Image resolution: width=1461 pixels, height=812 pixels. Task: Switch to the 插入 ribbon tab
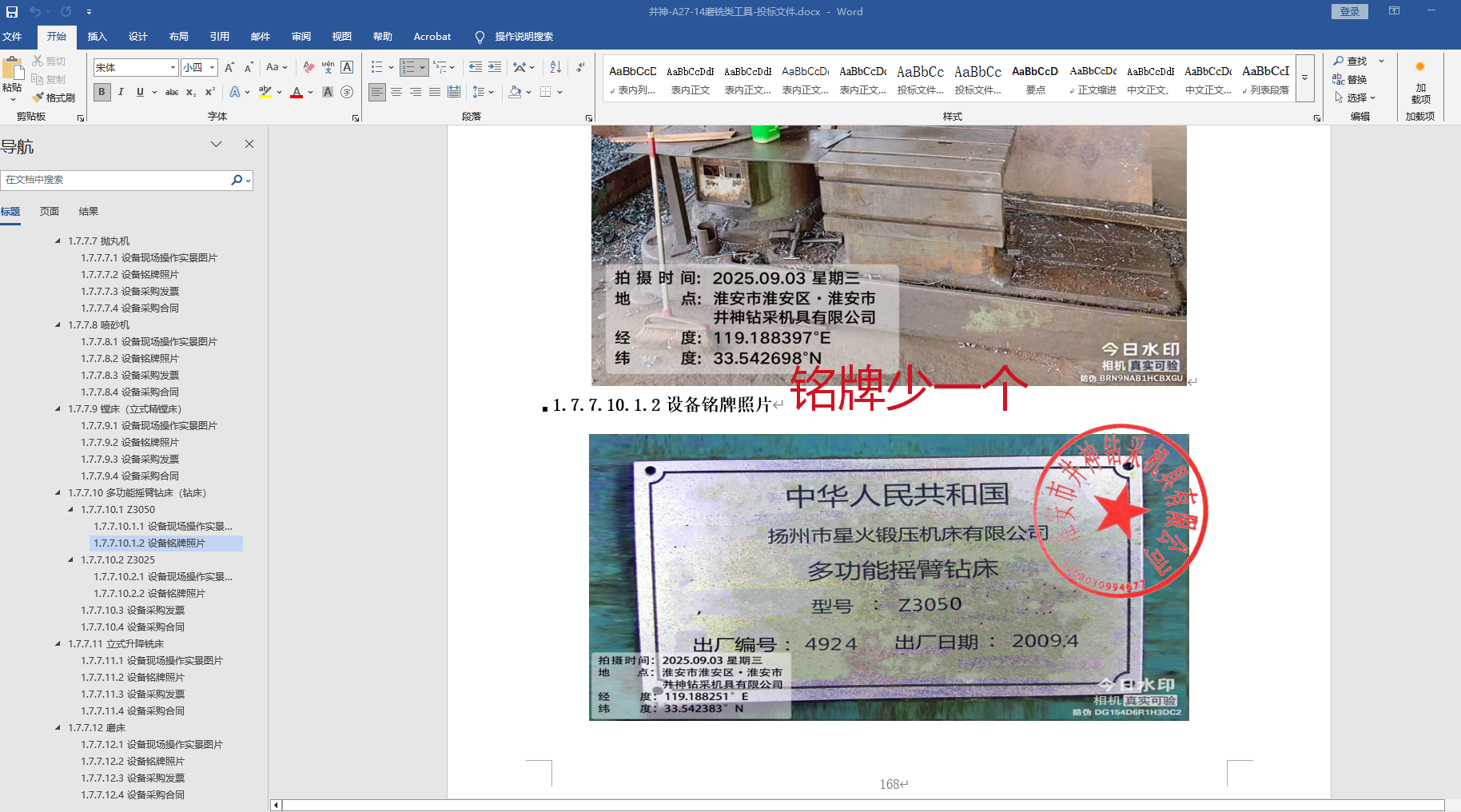97,37
